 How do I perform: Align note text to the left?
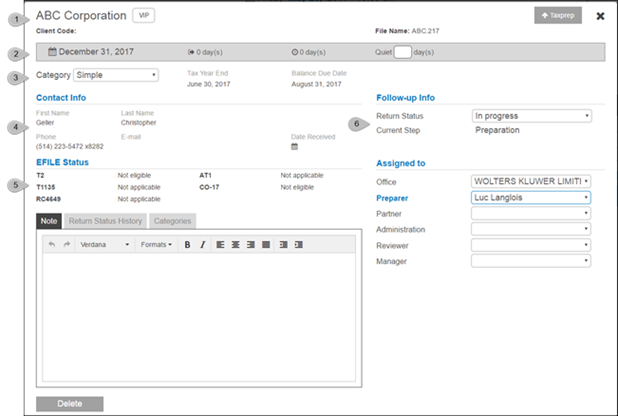pyautogui.click(x=220, y=244)
